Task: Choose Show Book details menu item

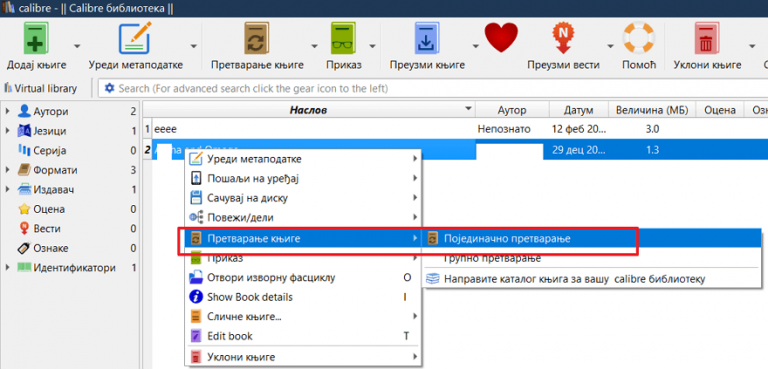Action: [x=303, y=297]
